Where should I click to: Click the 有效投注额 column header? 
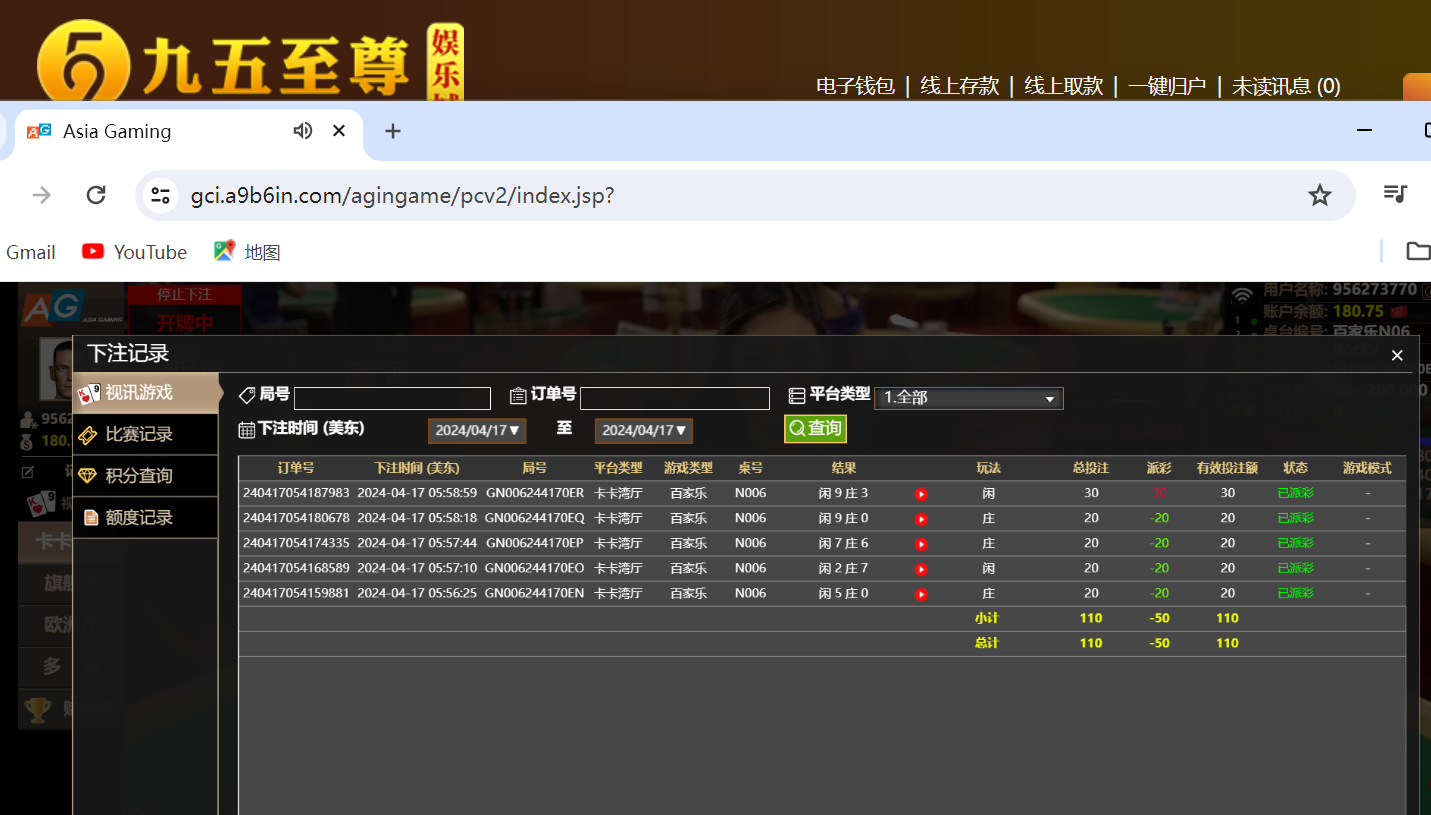(x=1227, y=468)
